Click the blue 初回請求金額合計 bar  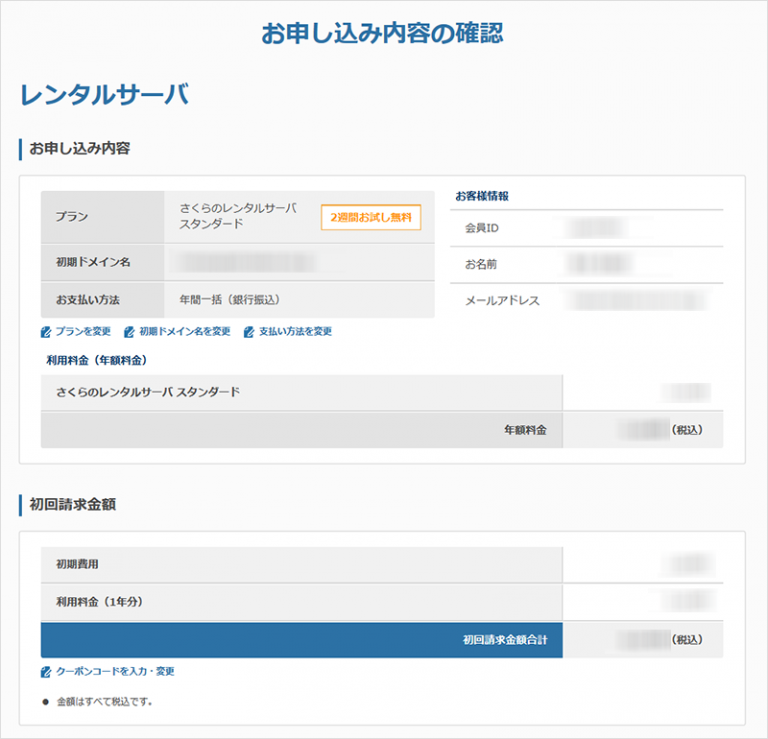click(300, 639)
